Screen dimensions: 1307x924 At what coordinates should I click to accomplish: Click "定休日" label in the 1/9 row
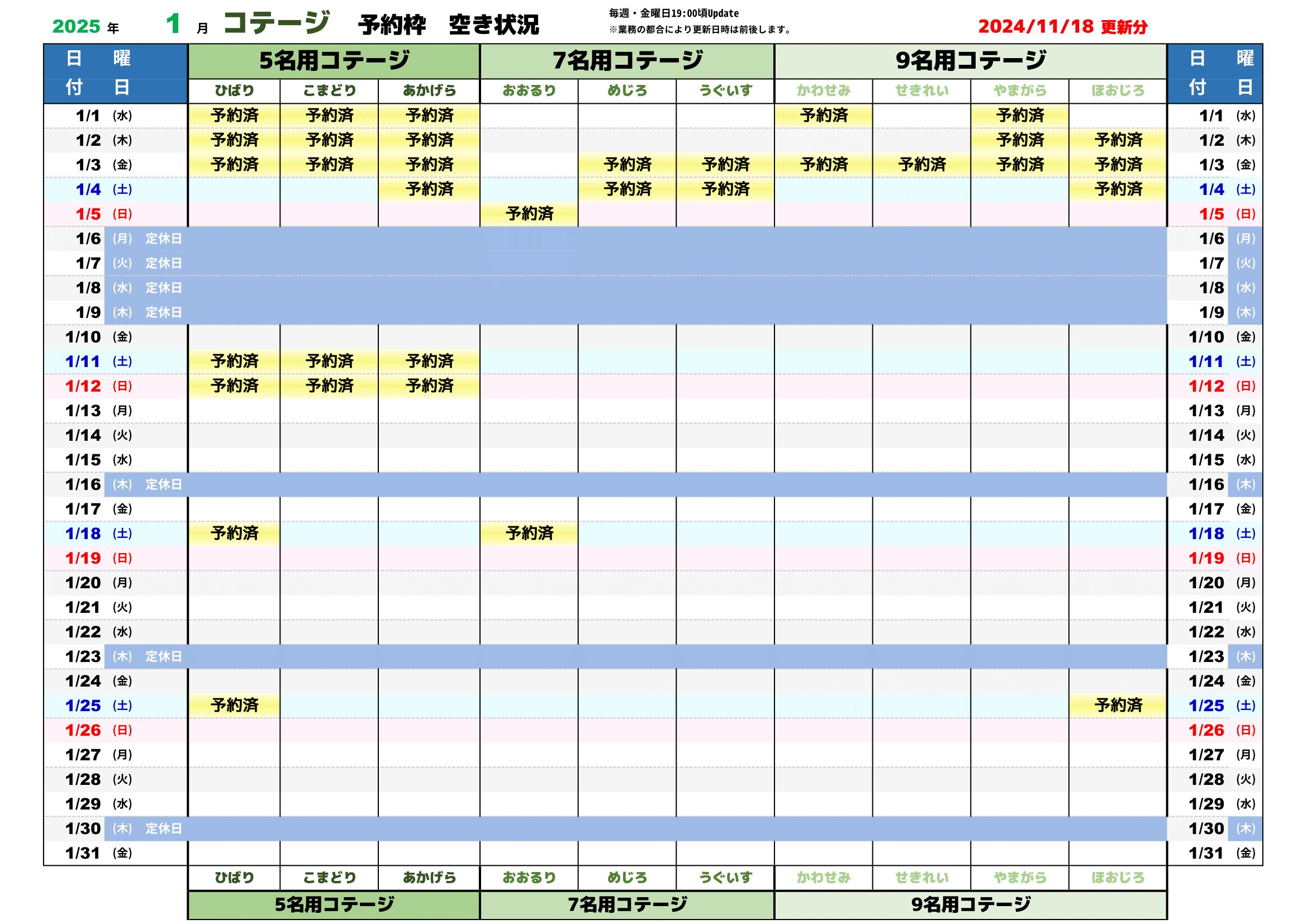click(x=164, y=312)
